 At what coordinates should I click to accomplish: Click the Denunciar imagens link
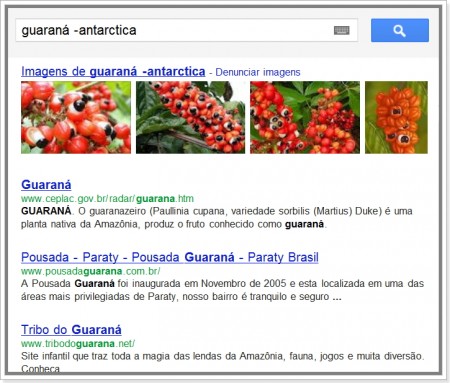(x=258, y=72)
